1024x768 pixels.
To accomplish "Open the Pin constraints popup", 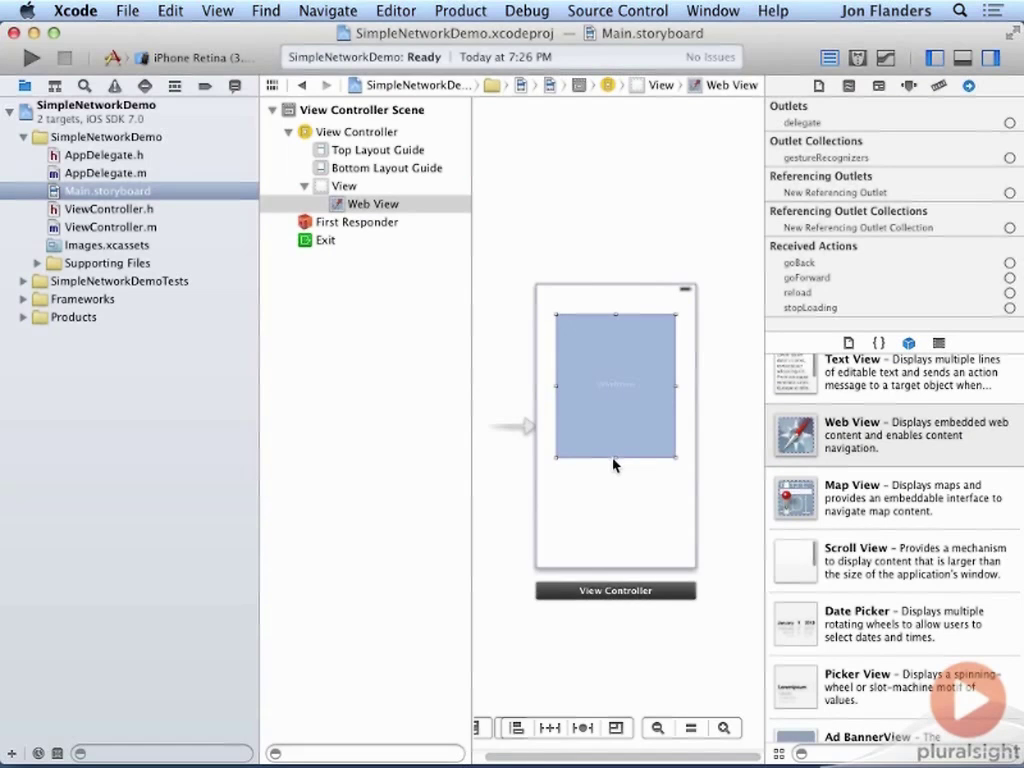I will [549, 728].
